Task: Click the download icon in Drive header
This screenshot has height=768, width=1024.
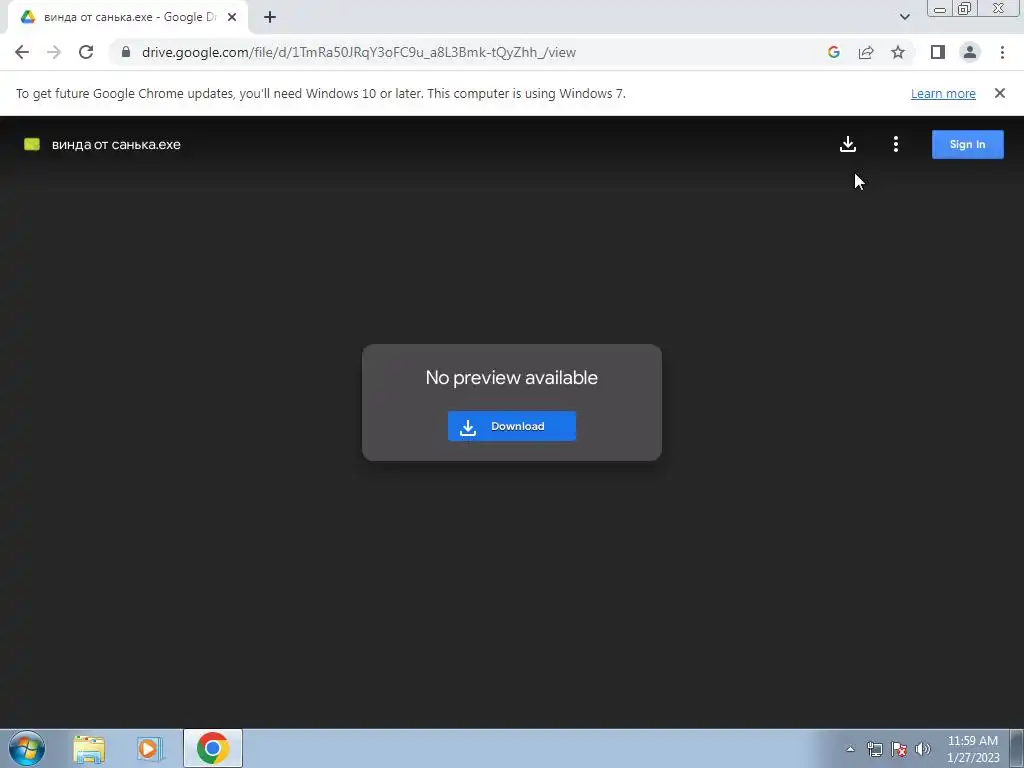Action: pos(848,144)
